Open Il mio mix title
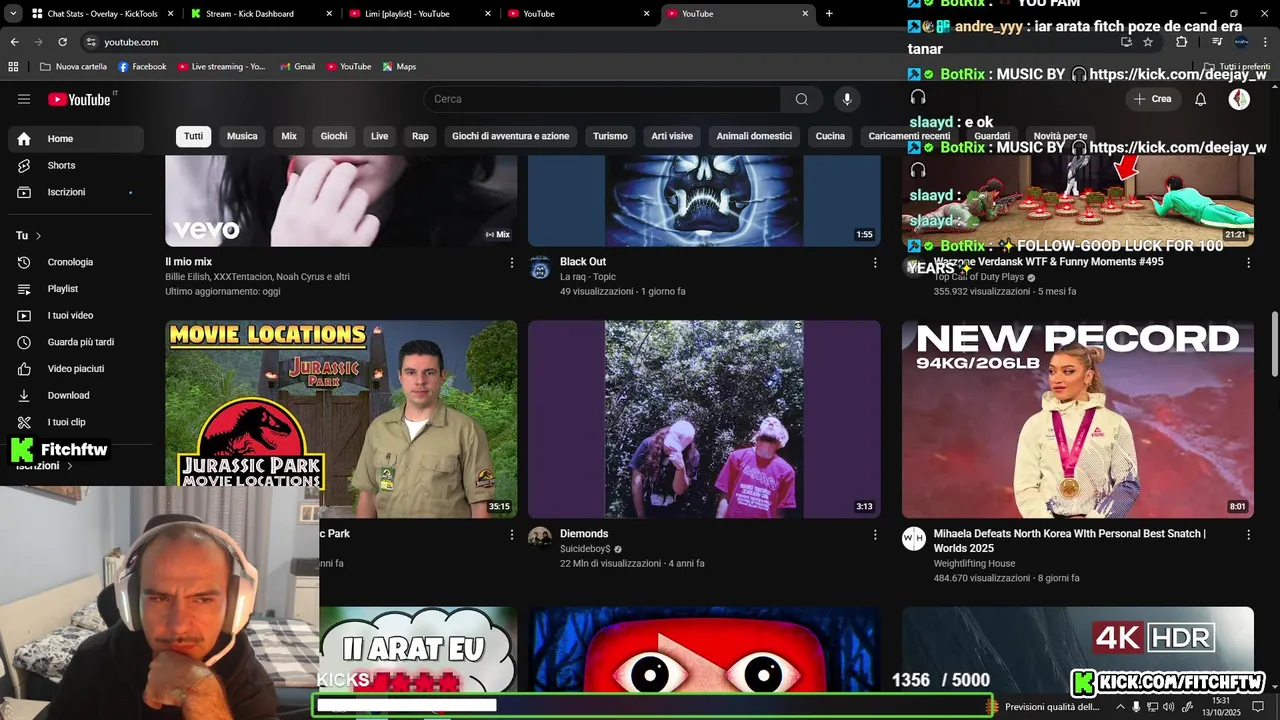 pos(188,262)
